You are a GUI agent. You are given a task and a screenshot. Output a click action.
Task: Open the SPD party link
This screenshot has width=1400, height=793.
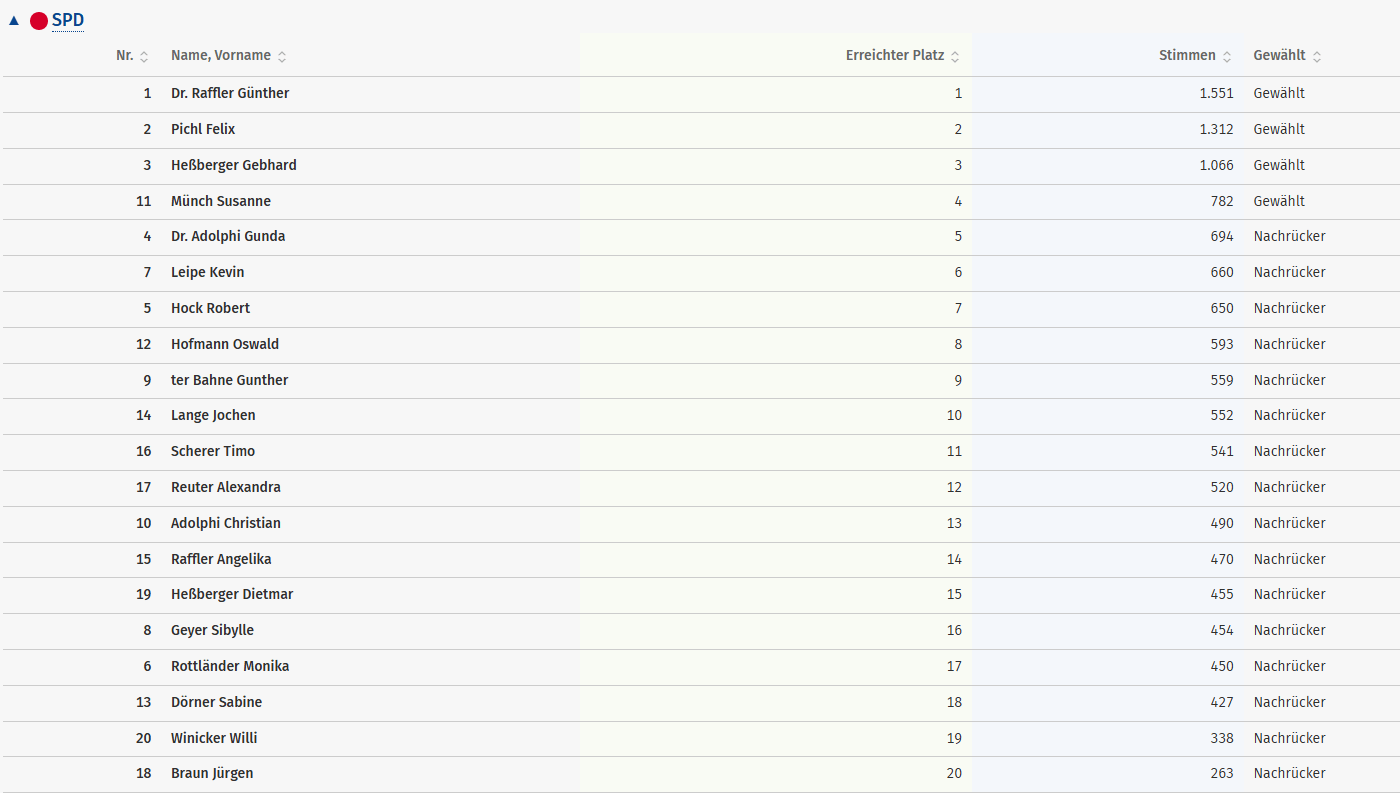68,20
